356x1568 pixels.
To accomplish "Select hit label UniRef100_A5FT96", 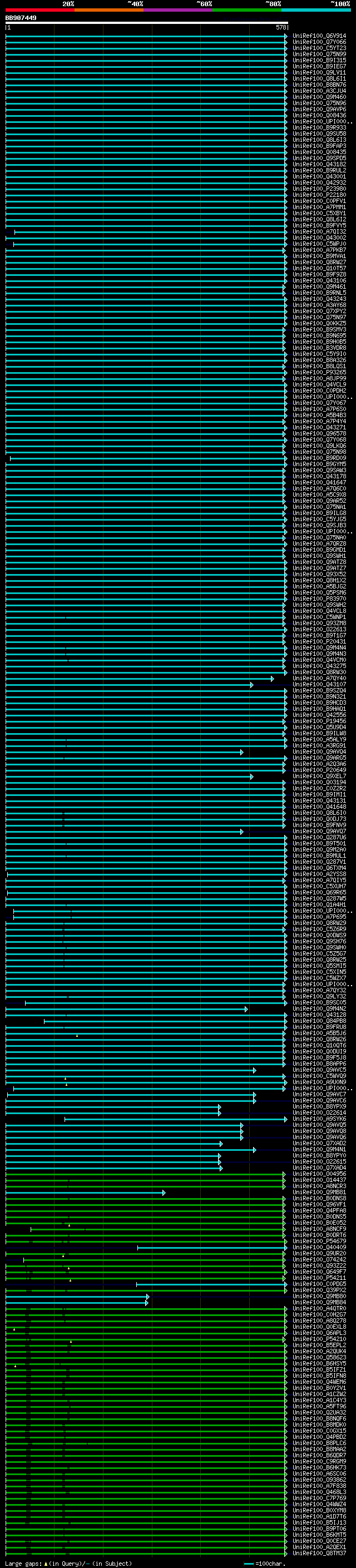I will tap(319, 1406).
